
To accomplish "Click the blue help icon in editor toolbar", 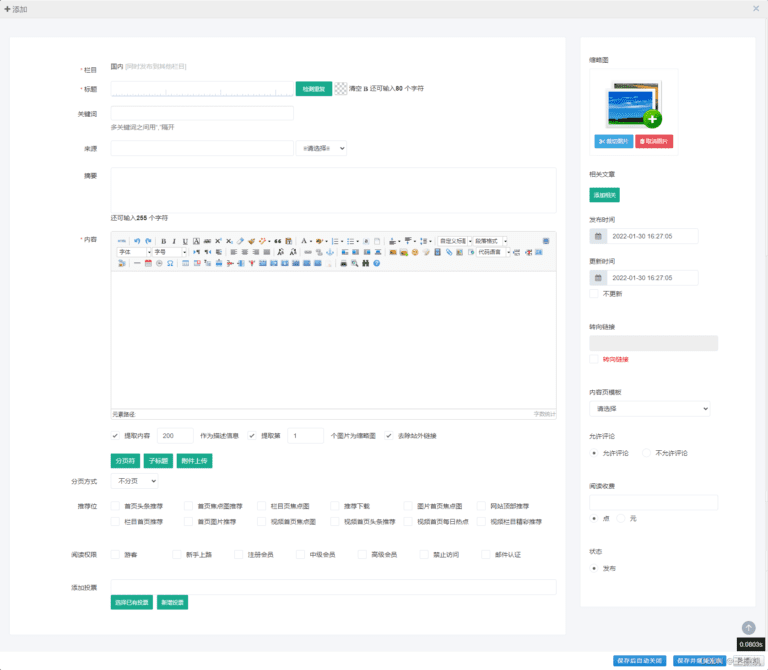I will pyautogui.click(x=377, y=263).
